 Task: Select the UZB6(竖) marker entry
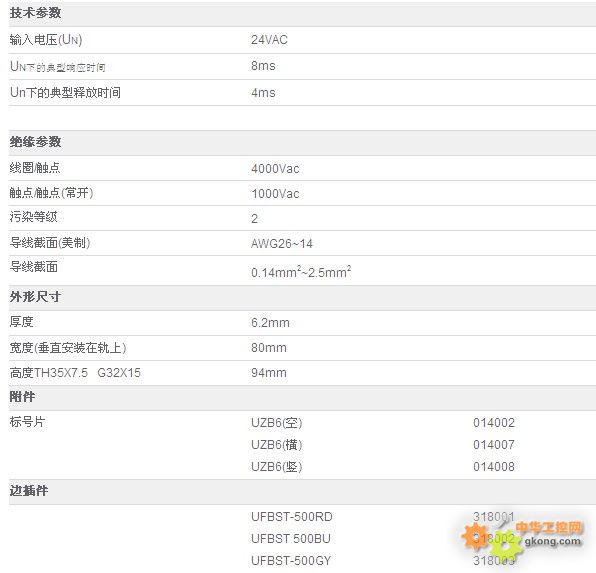click(x=276, y=467)
